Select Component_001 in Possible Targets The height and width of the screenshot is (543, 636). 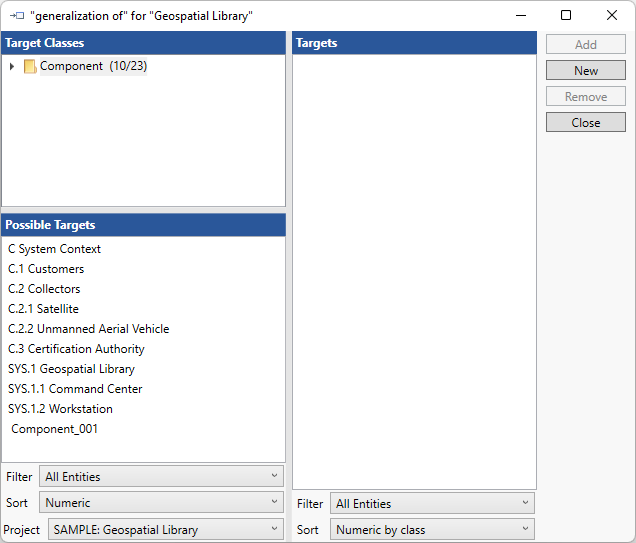pos(55,429)
